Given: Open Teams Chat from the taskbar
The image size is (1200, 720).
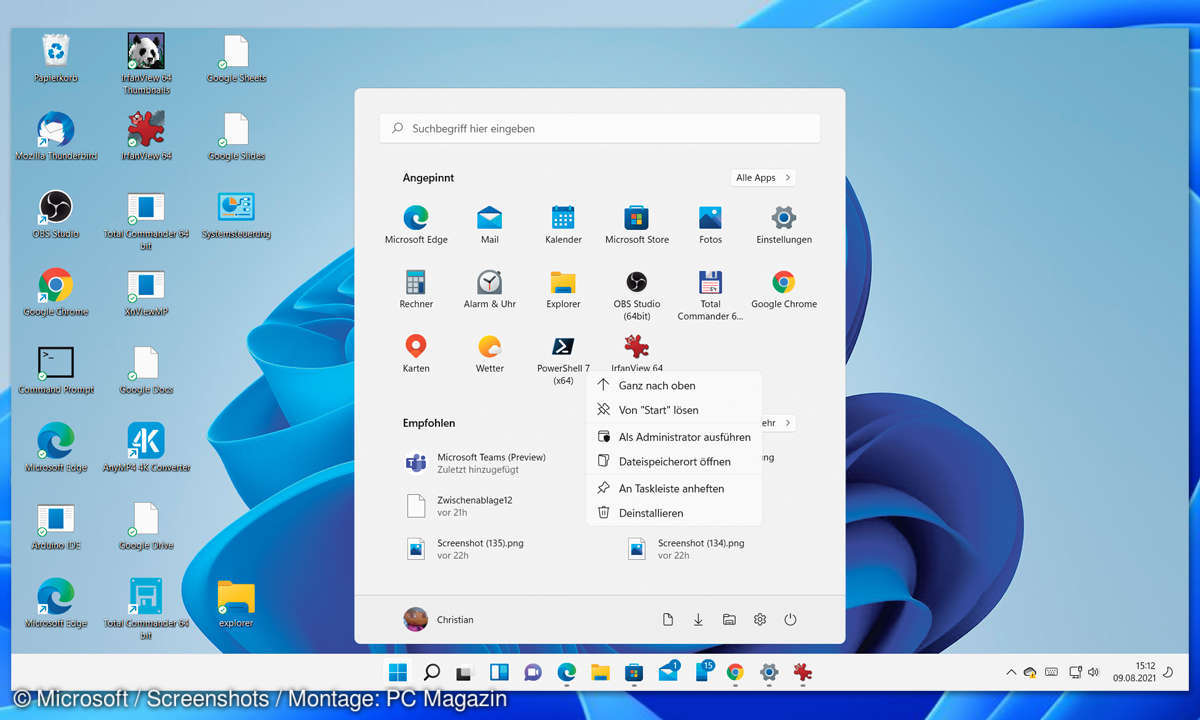Looking at the screenshot, I should [533, 672].
